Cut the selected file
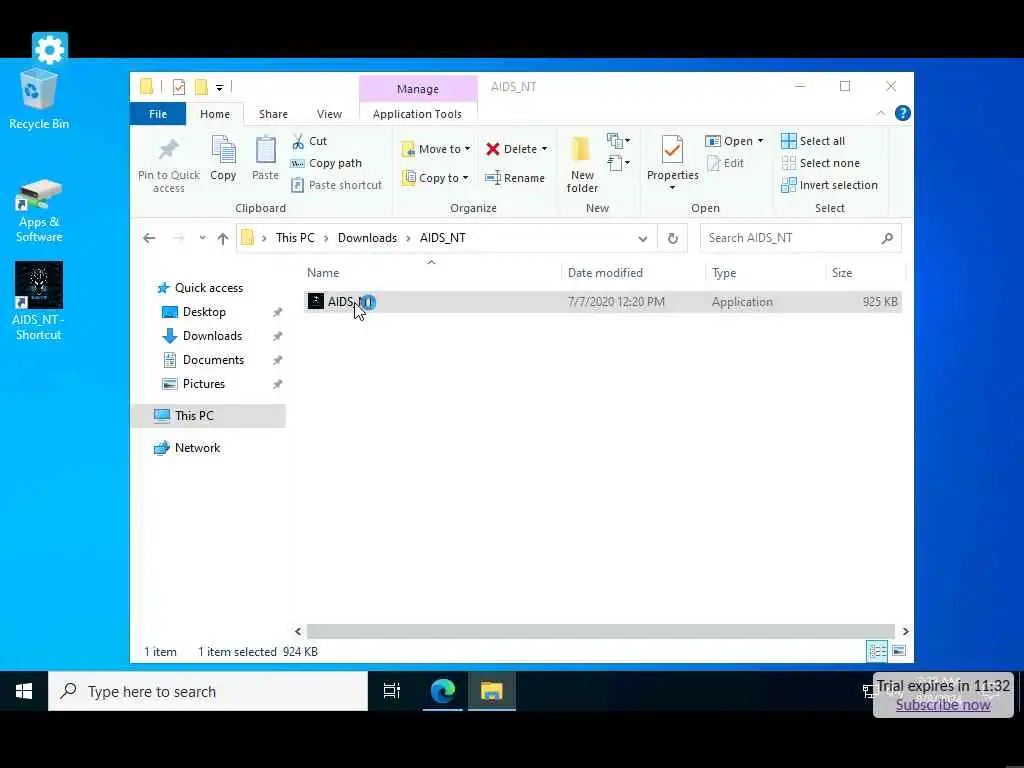Viewport: 1024px width, 768px height. click(310, 141)
